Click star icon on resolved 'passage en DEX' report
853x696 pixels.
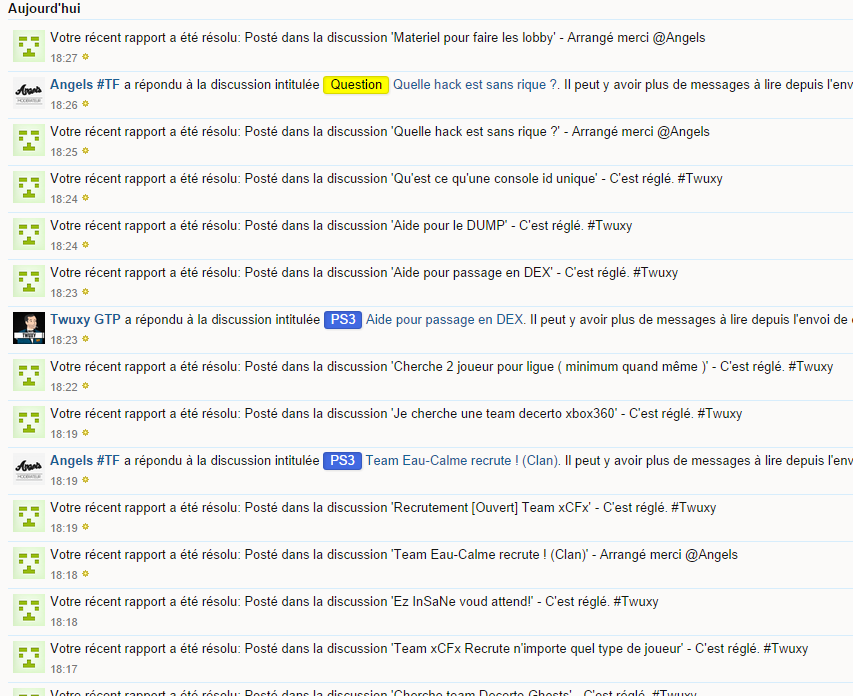tap(85, 292)
